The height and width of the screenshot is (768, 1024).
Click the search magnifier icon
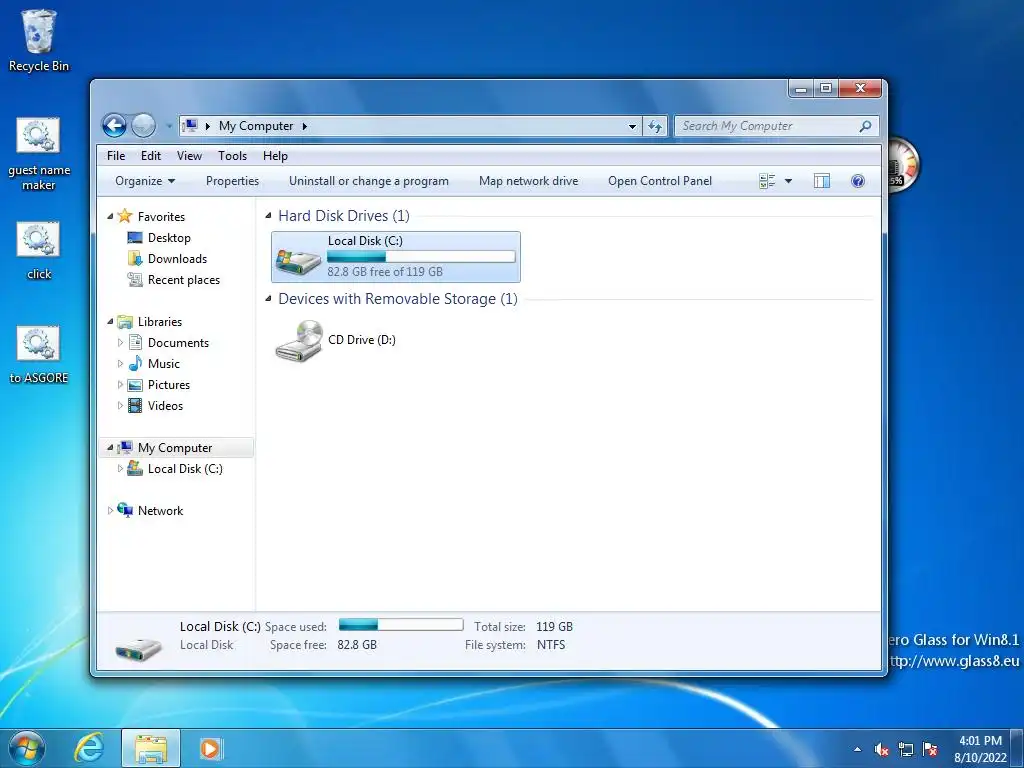865,126
